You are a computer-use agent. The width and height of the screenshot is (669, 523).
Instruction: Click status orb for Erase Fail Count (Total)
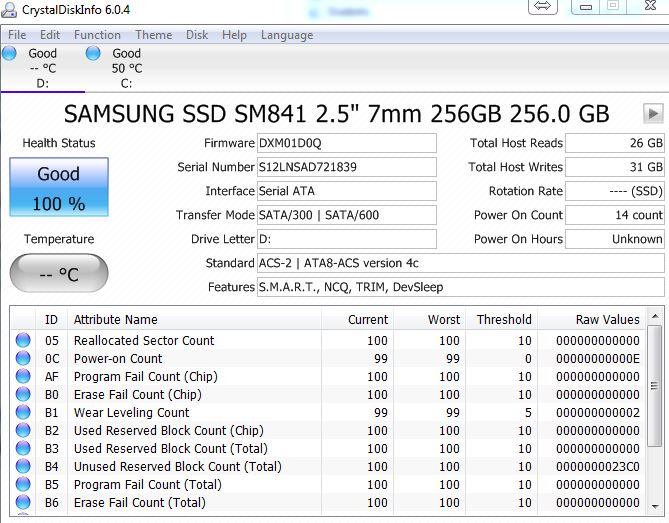coord(23,502)
